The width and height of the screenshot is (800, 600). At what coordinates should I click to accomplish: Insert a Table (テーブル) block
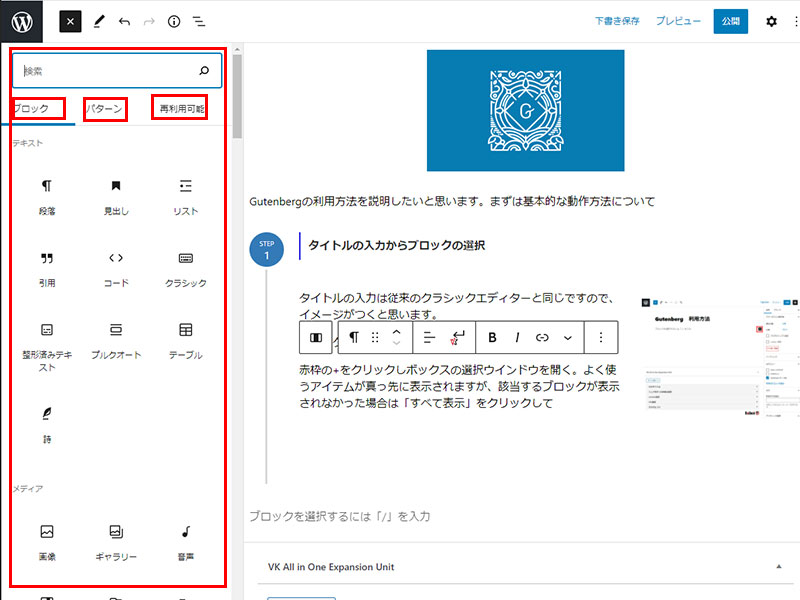click(x=185, y=338)
